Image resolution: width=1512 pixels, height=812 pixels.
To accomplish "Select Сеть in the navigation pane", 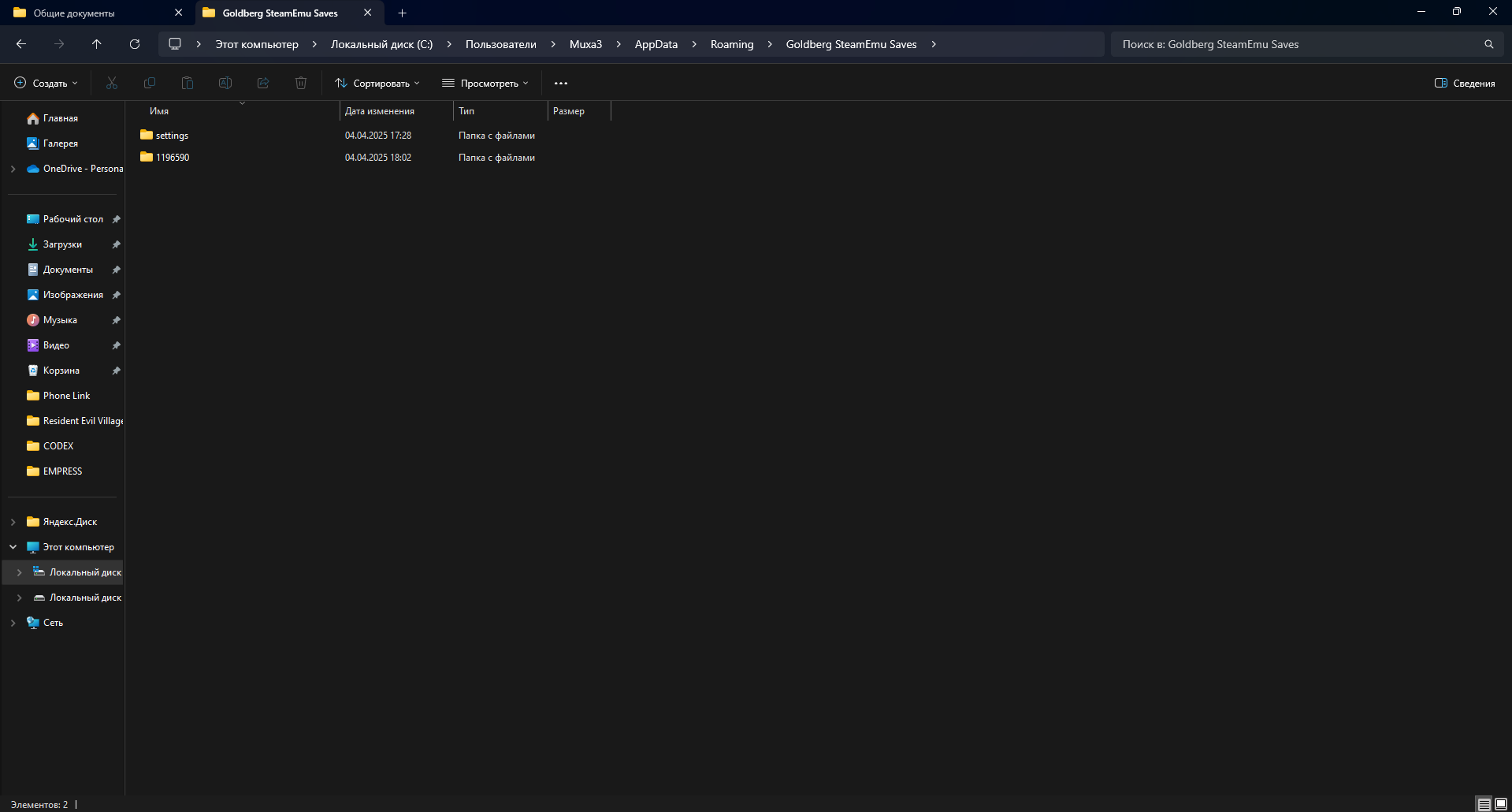I will pyautogui.click(x=53, y=623).
